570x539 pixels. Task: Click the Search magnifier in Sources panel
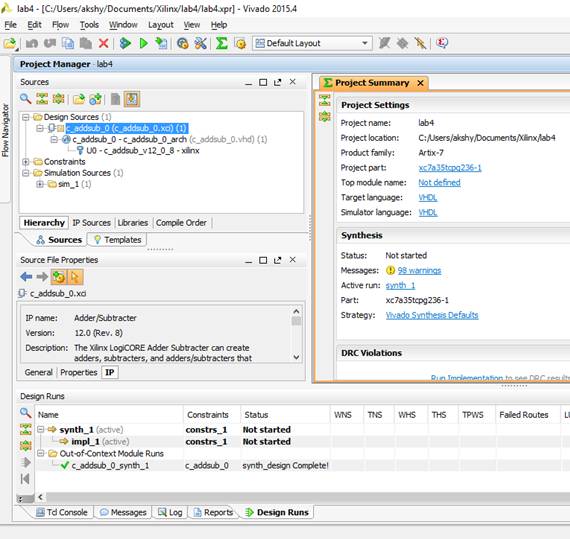(25, 98)
